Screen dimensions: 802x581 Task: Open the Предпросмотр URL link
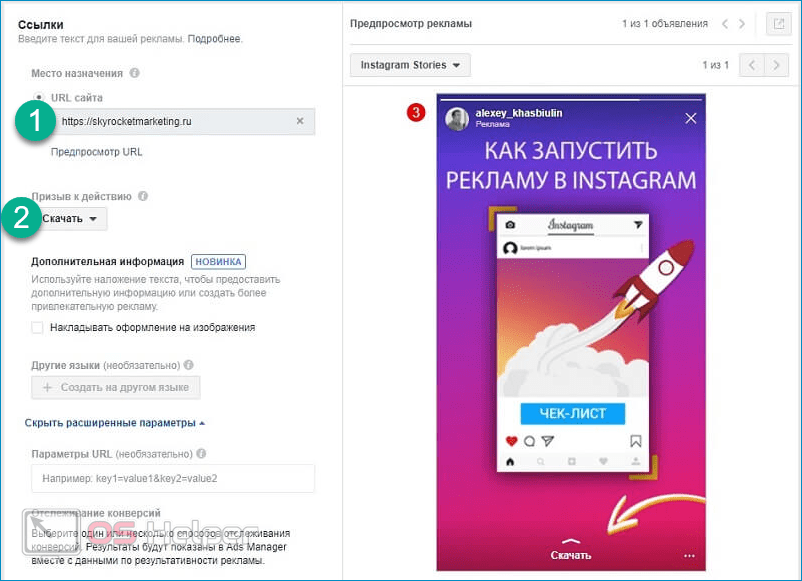pos(96,152)
